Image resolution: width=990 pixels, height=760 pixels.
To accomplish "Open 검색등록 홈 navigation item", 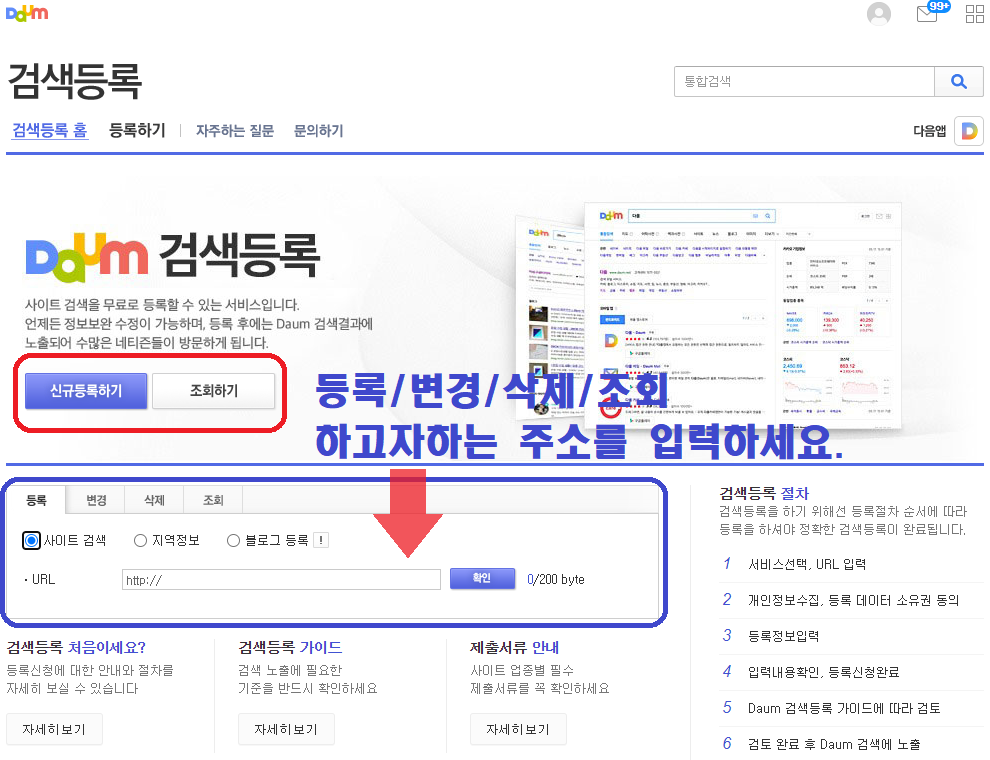I will coord(50,130).
